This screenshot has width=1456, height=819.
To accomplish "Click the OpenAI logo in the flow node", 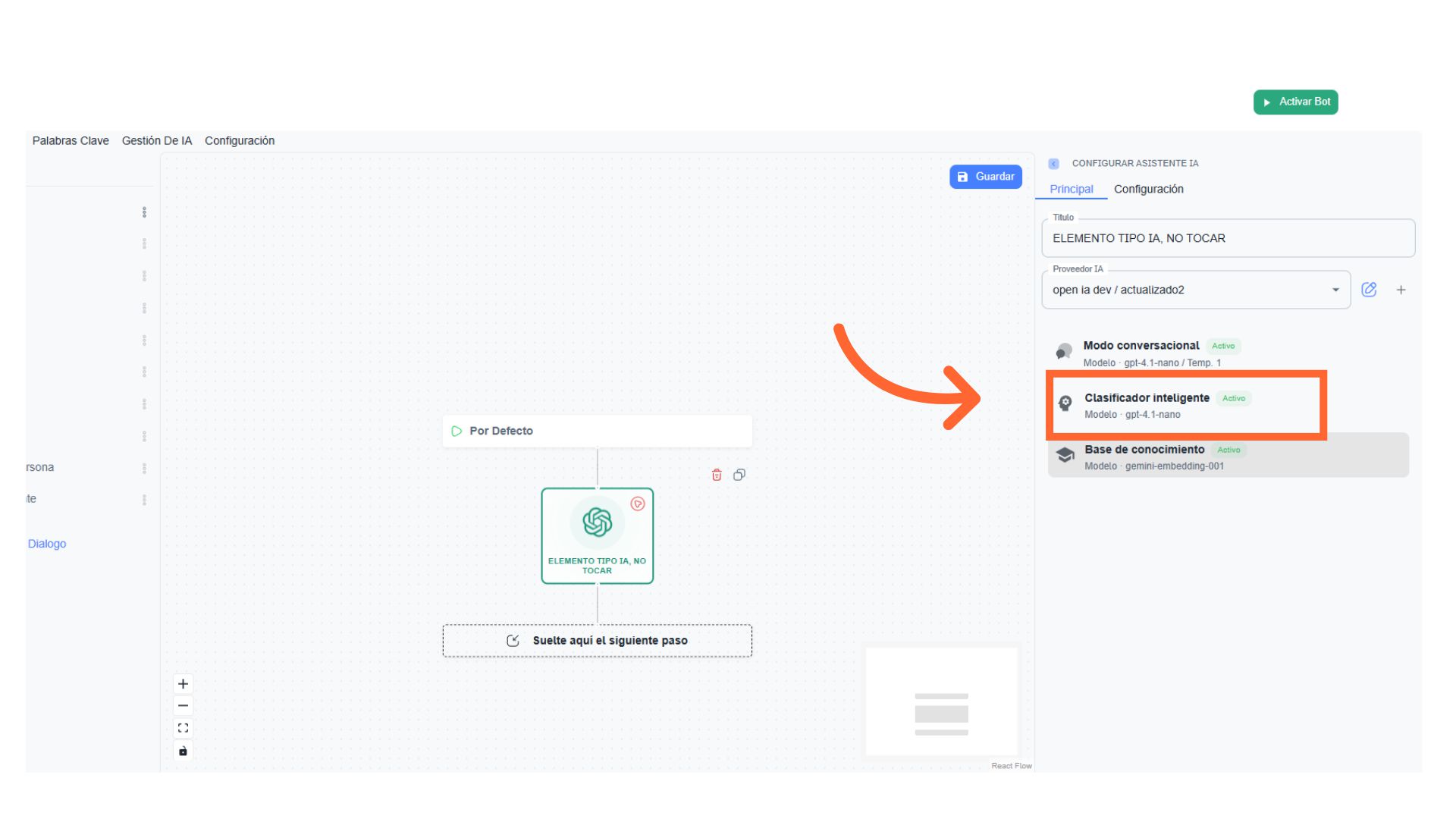I will point(597,522).
